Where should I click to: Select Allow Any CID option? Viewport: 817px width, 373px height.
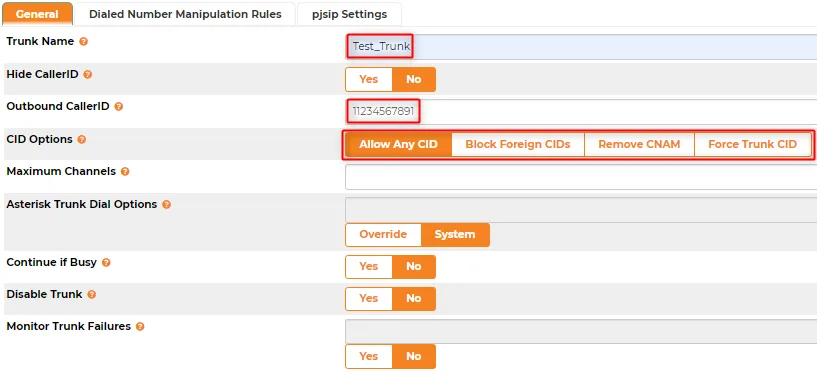click(x=398, y=144)
